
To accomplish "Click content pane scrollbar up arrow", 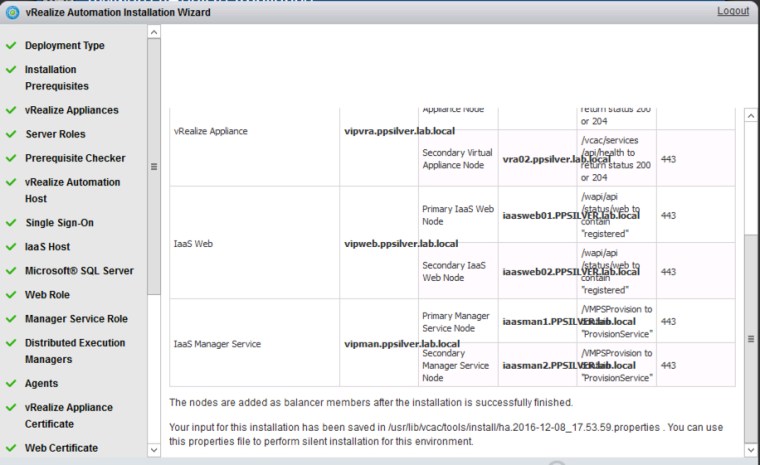I will [750, 115].
